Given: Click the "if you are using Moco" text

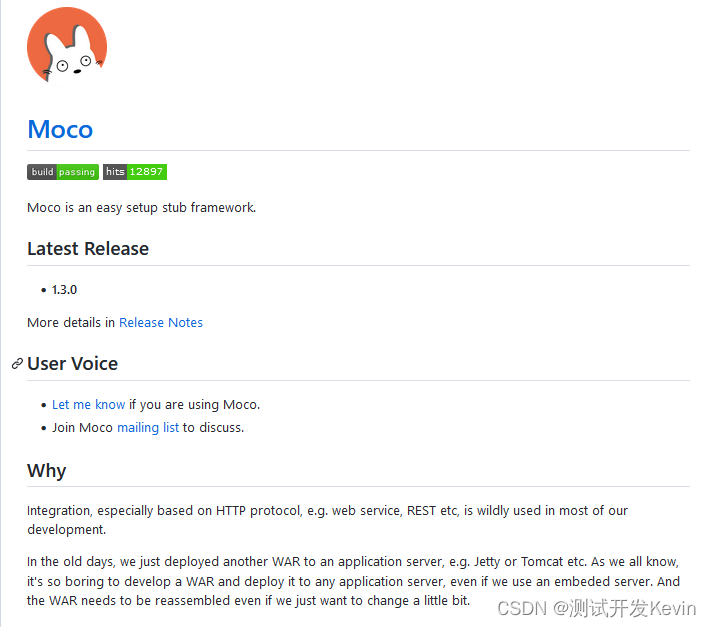Looking at the screenshot, I should (x=195, y=404).
